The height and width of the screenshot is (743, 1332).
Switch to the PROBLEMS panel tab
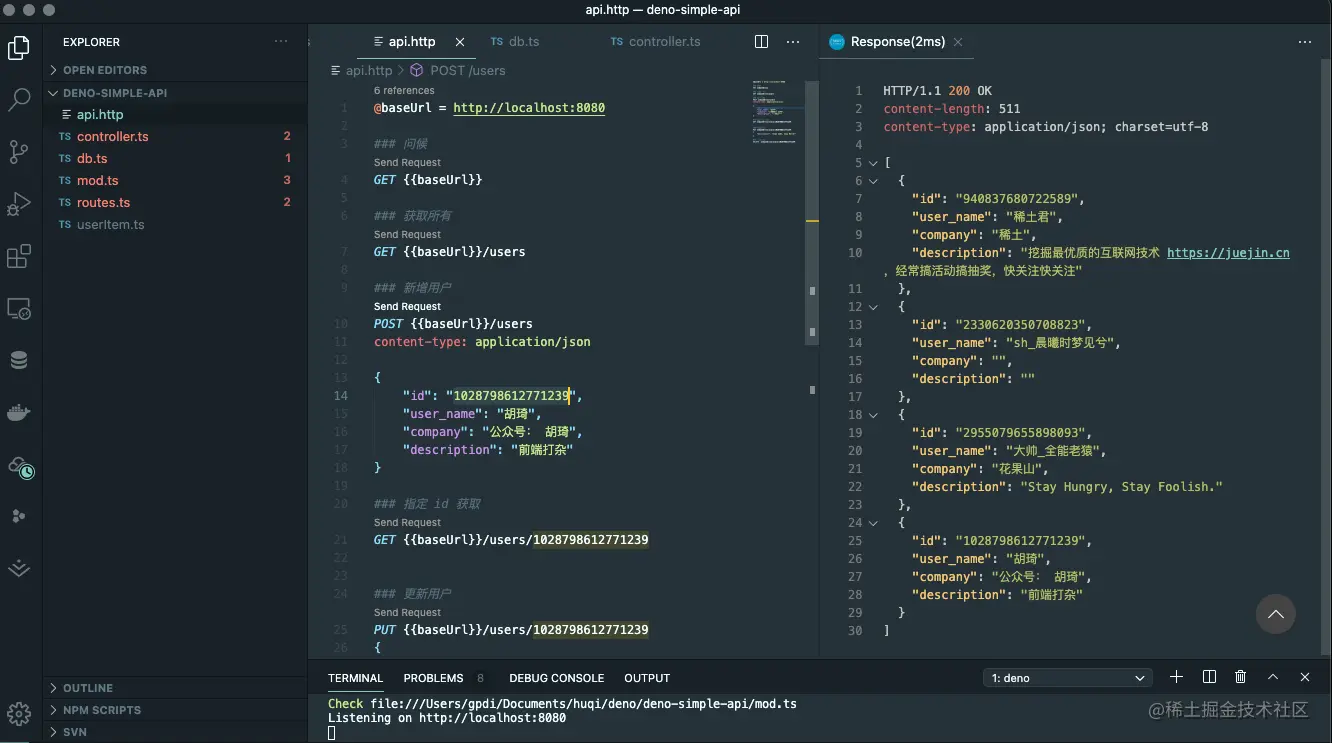[433, 677]
